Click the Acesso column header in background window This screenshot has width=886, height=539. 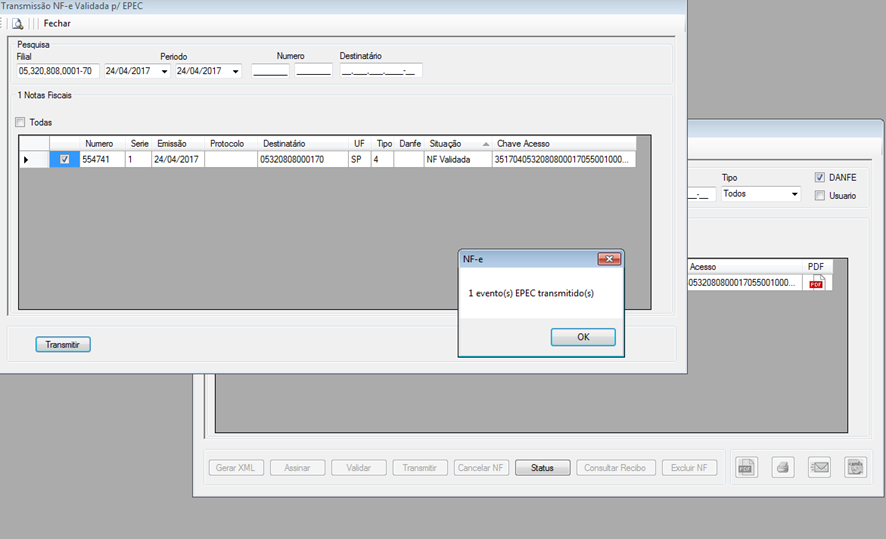click(x=745, y=267)
